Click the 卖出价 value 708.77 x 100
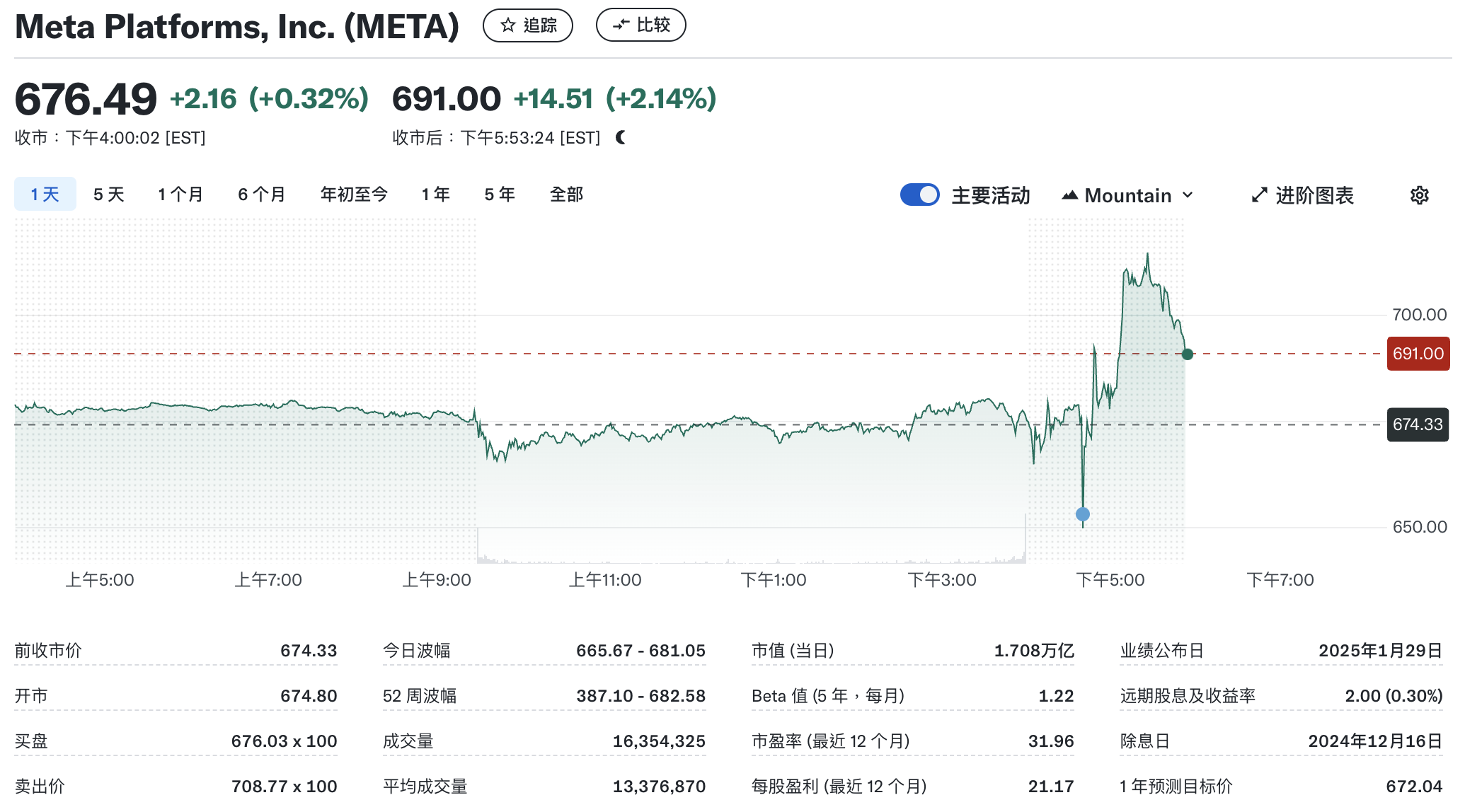Image resolution: width=1465 pixels, height=812 pixels. [284, 787]
